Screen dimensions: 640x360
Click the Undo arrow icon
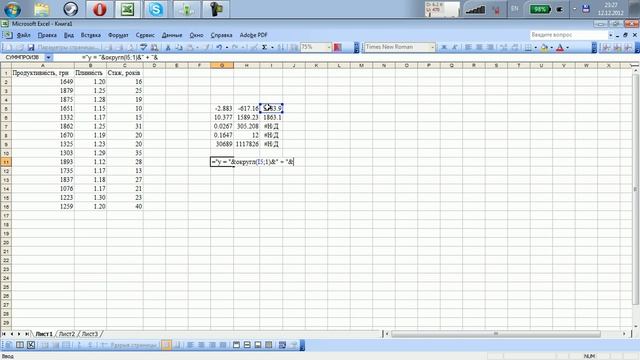pos(219,48)
